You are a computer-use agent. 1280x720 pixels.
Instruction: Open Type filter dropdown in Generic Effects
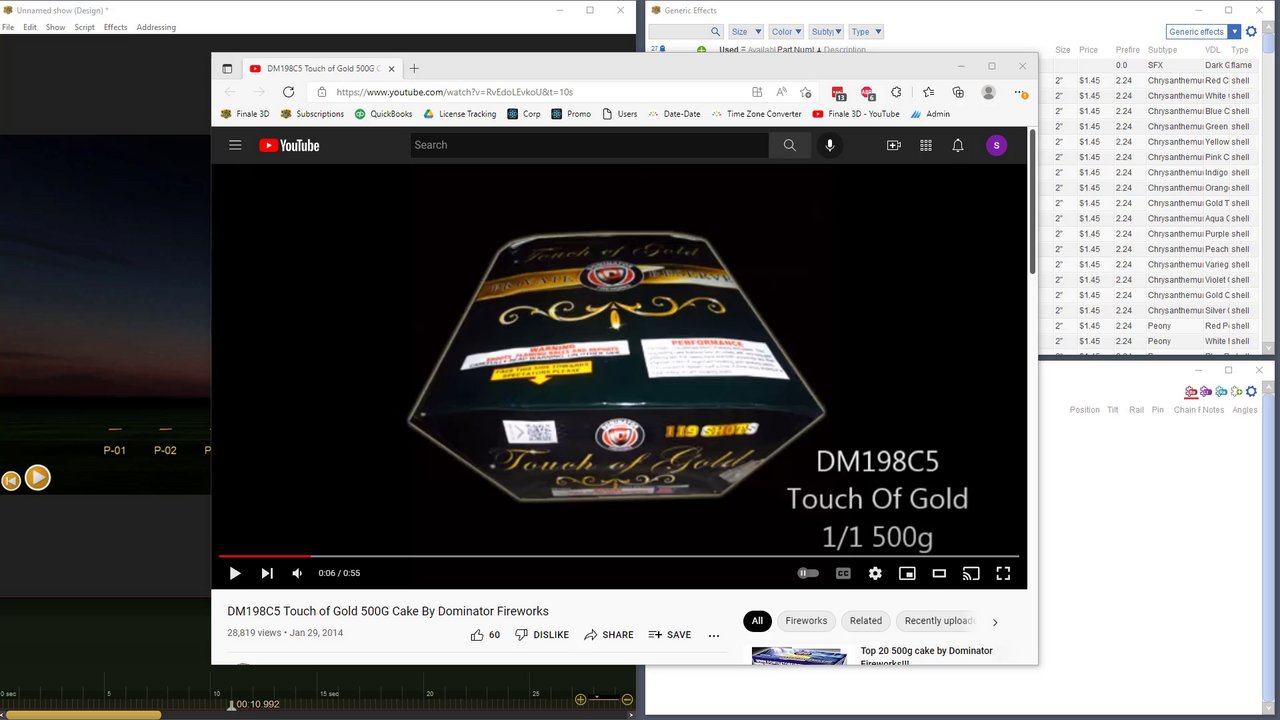tap(866, 32)
